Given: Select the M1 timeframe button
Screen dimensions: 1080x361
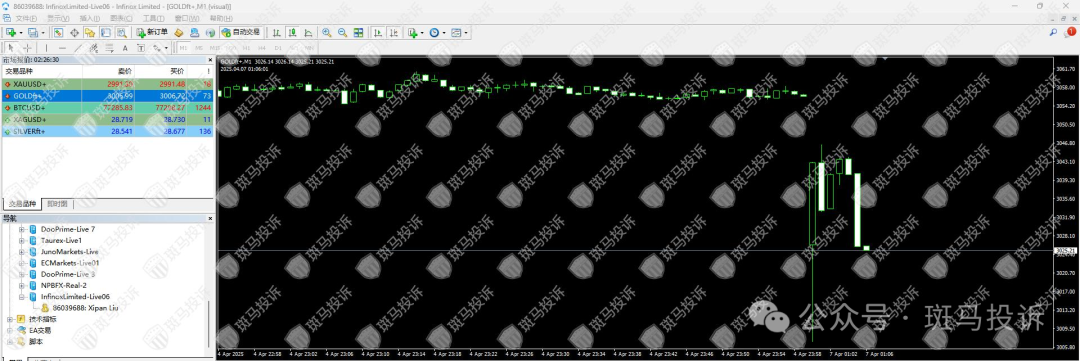Looking at the screenshot, I should pyautogui.click(x=183, y=48).
